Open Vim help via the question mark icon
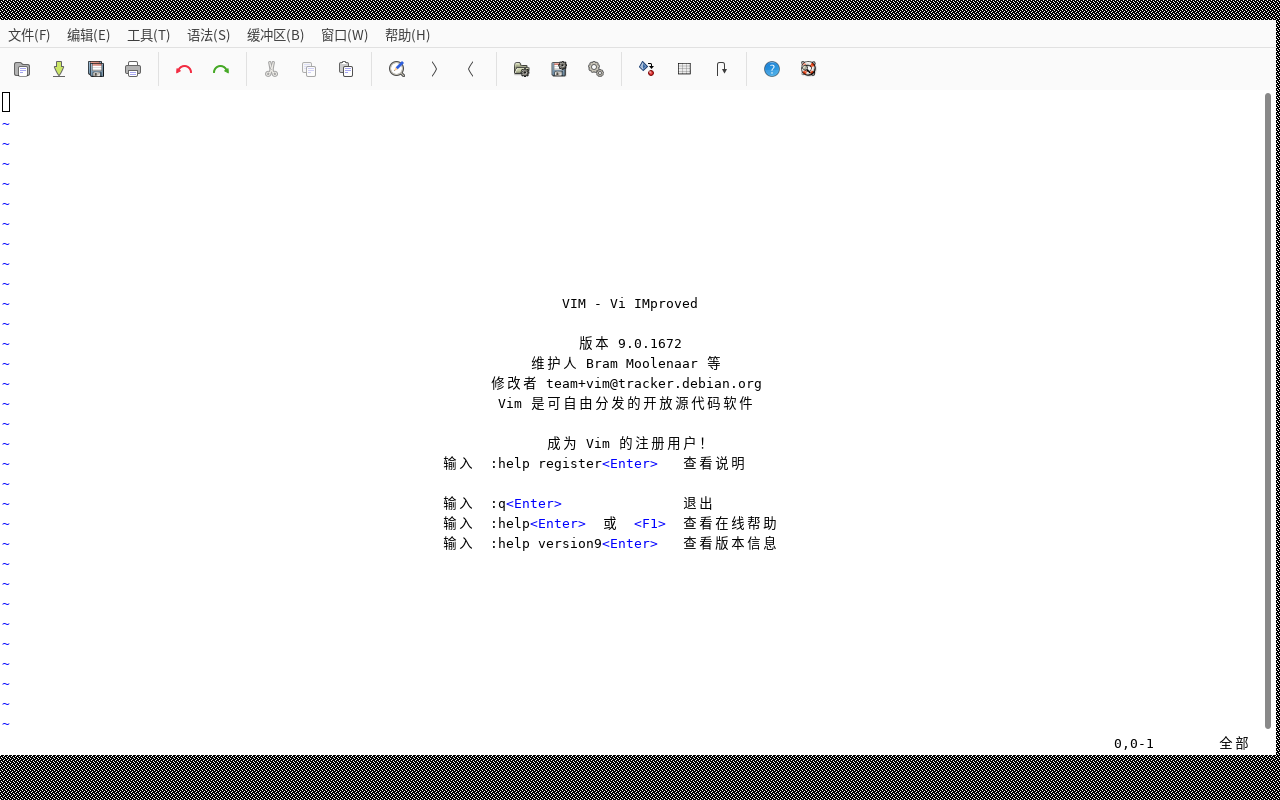This screenshot has height=800, width=1280. tap(771, 68)
